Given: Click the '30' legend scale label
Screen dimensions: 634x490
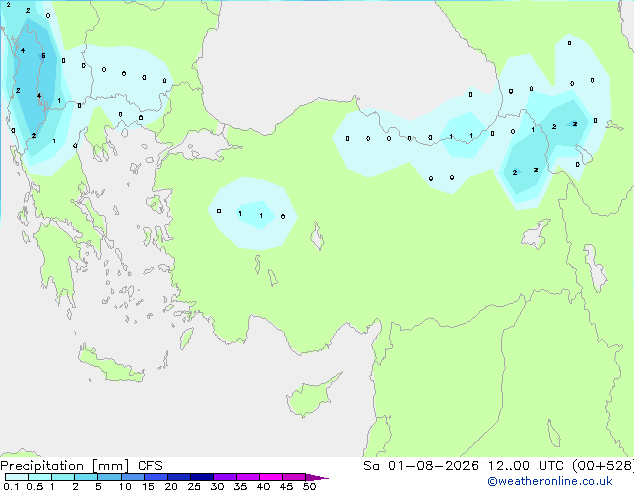Looking at the screenshot, I should [218, 486].
